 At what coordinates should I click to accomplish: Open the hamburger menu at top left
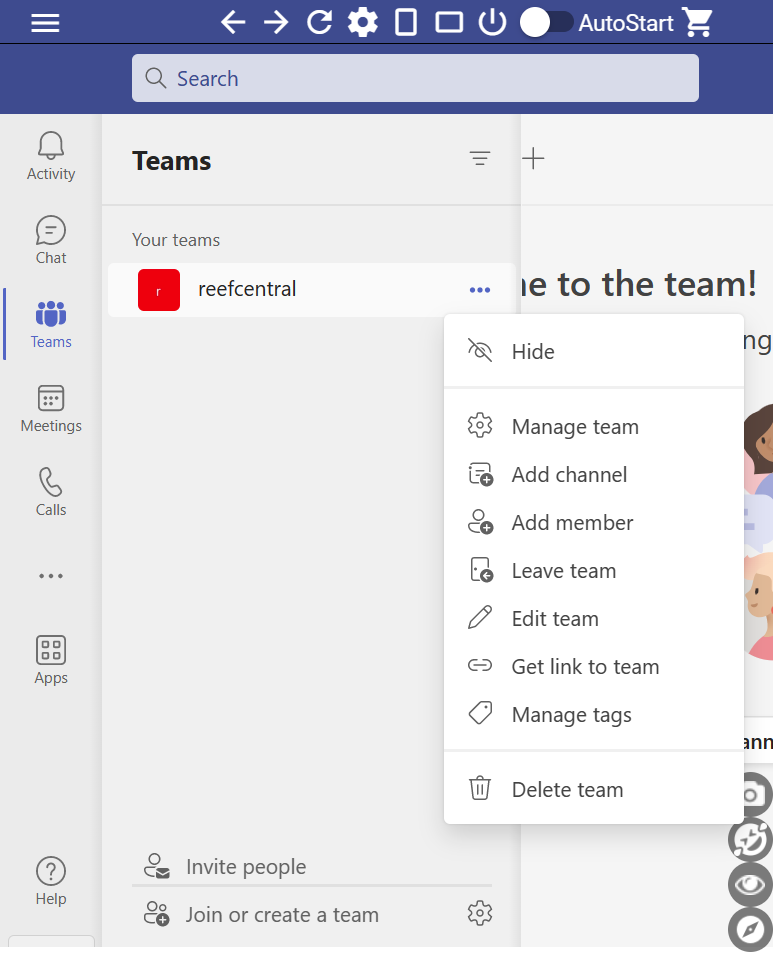pyautogui.click(x=45, y=22)
